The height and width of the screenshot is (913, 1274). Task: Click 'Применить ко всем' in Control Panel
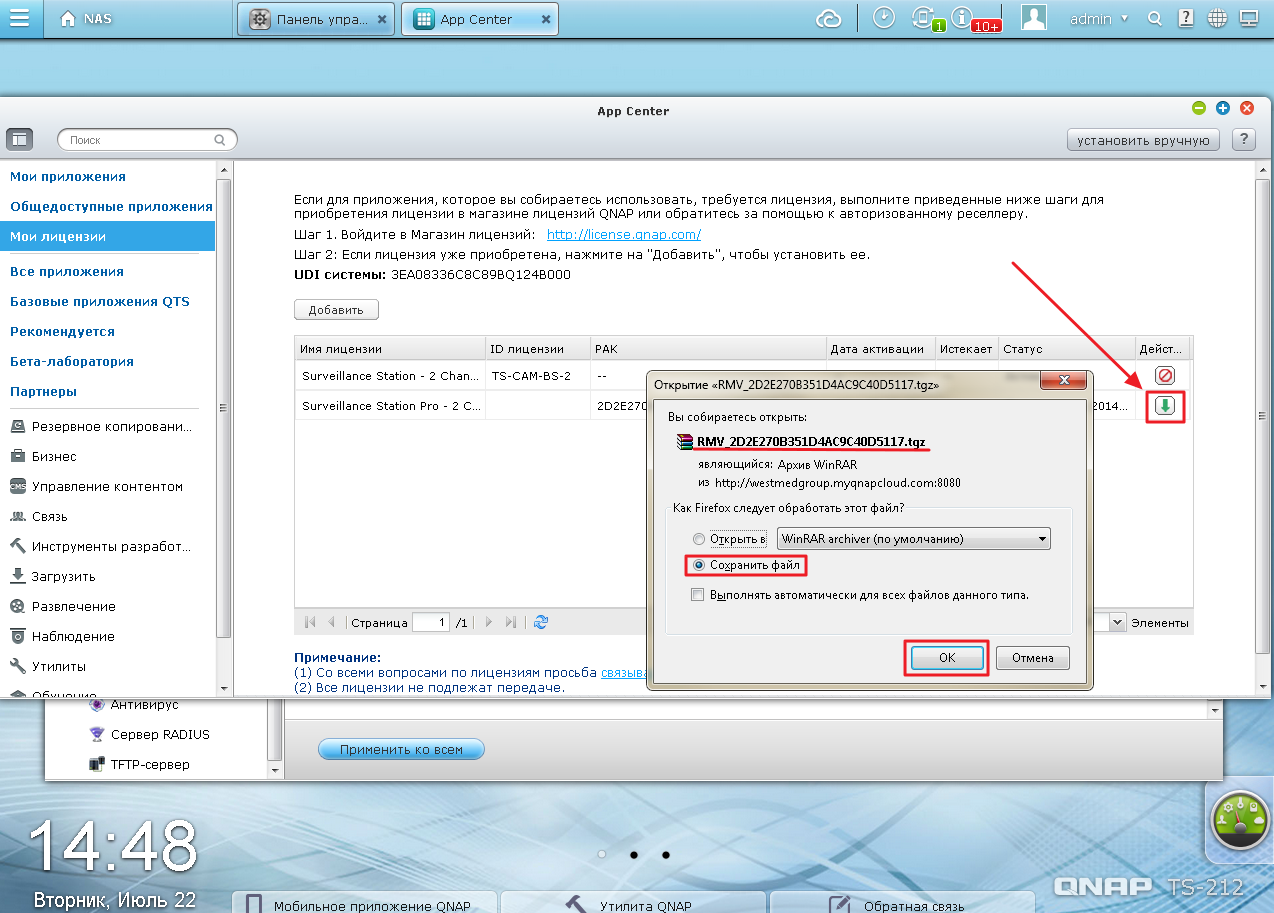coord(401,749)
